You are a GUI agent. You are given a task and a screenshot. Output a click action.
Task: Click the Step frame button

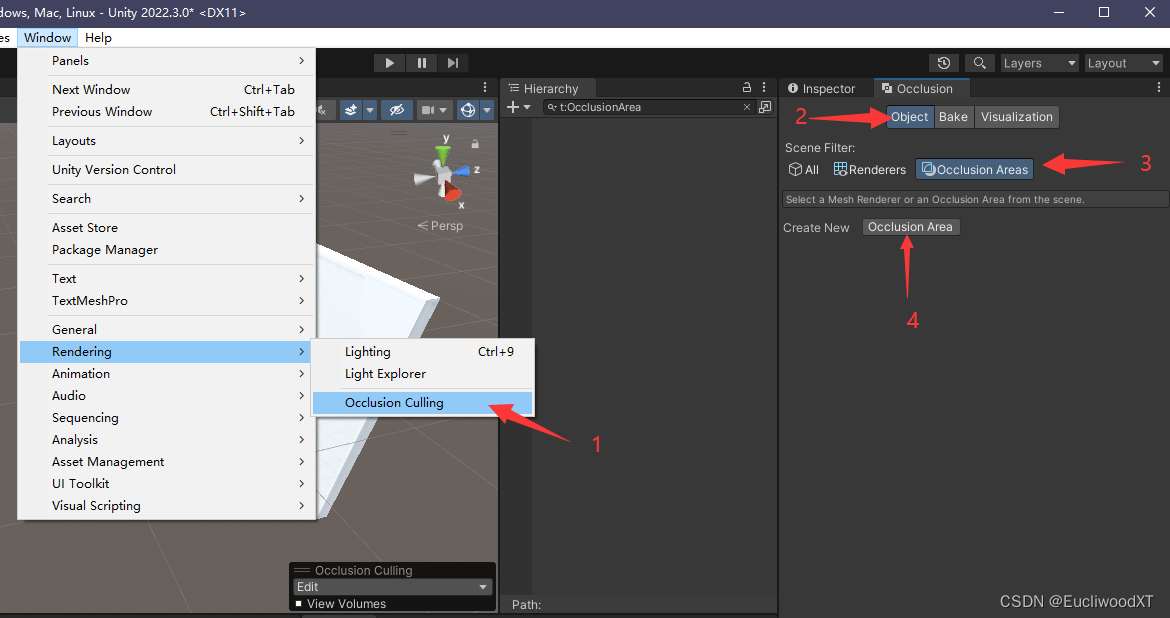453,63
